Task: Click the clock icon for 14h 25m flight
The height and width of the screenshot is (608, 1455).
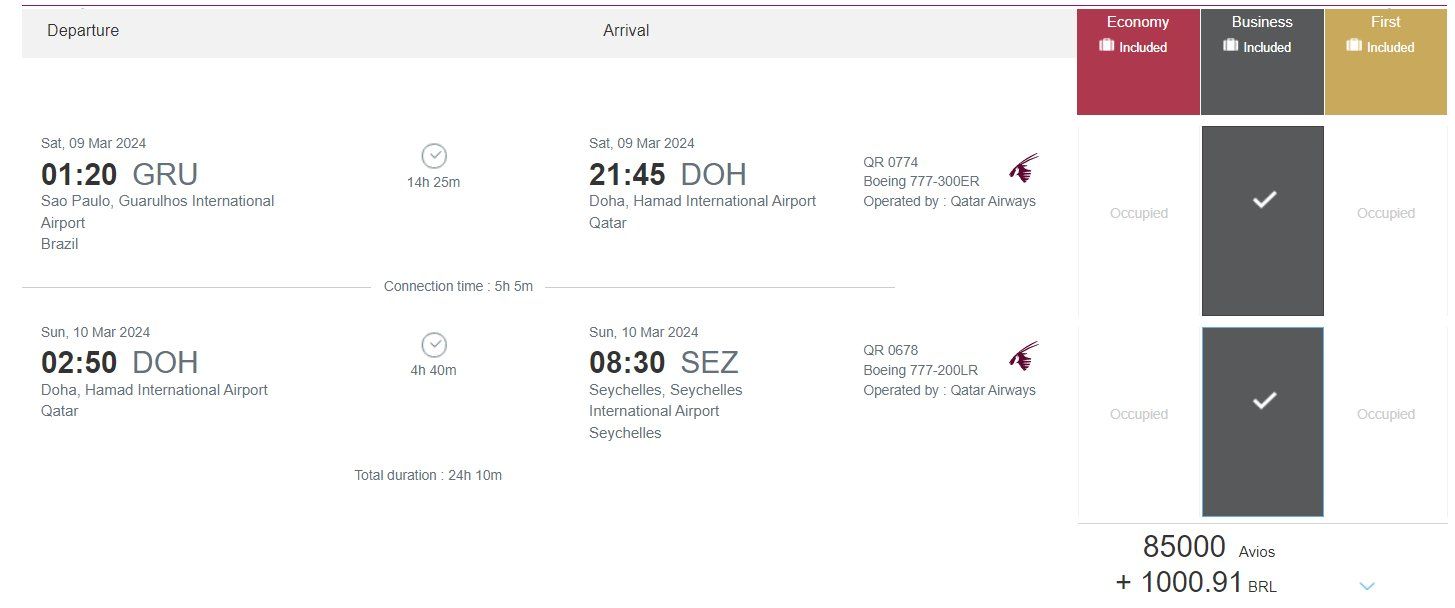Action: [434, 156]
